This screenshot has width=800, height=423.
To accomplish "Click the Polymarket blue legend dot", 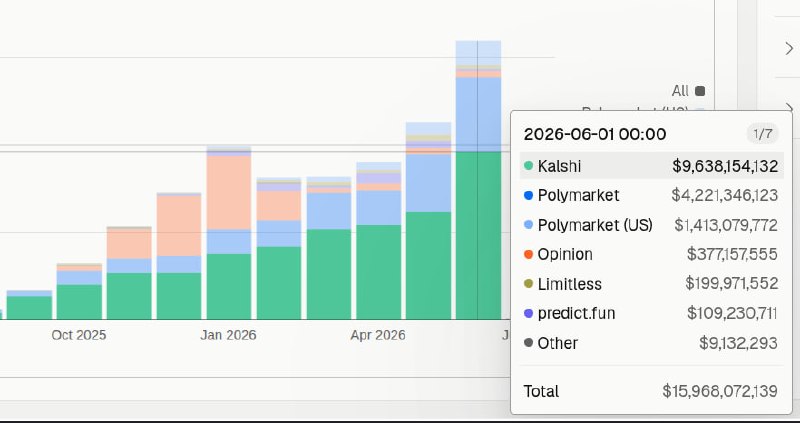I will click(529, 195).
